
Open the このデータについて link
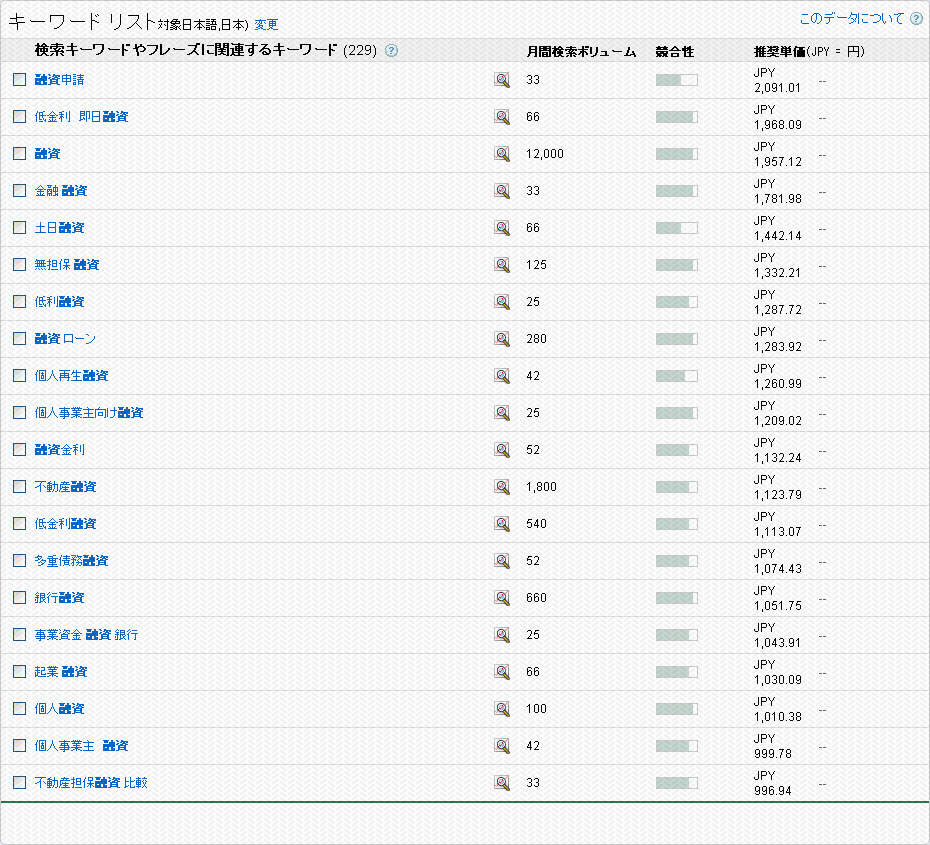click(851, 19)
